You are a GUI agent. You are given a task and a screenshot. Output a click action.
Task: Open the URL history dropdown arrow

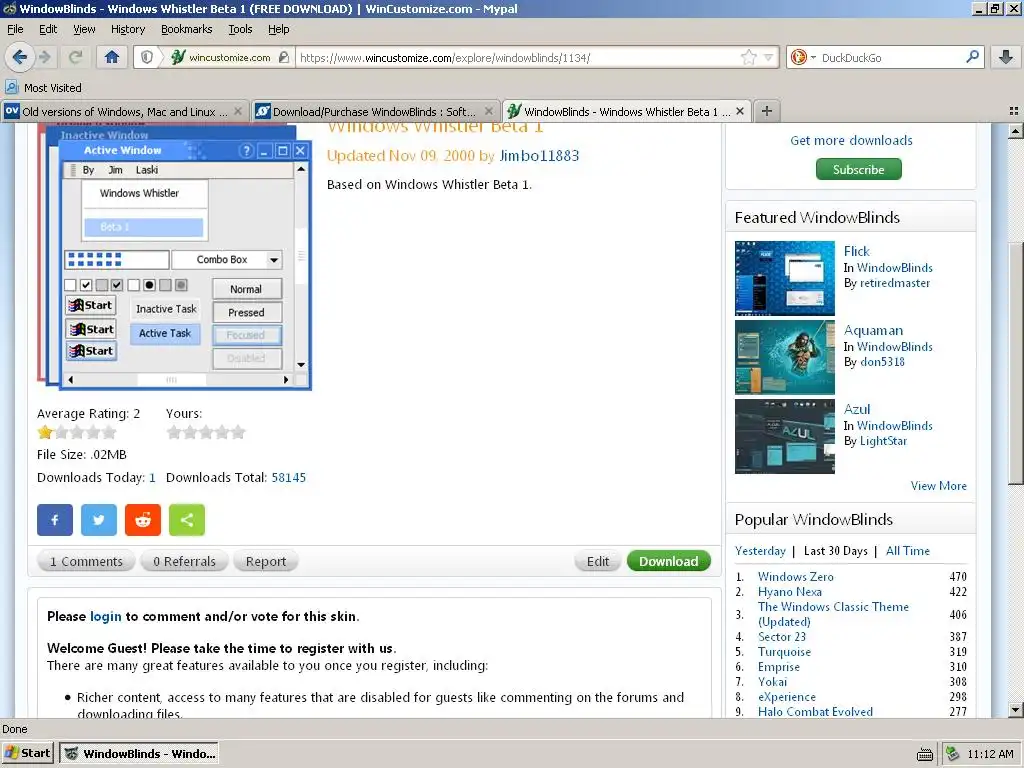coord(769,57)
